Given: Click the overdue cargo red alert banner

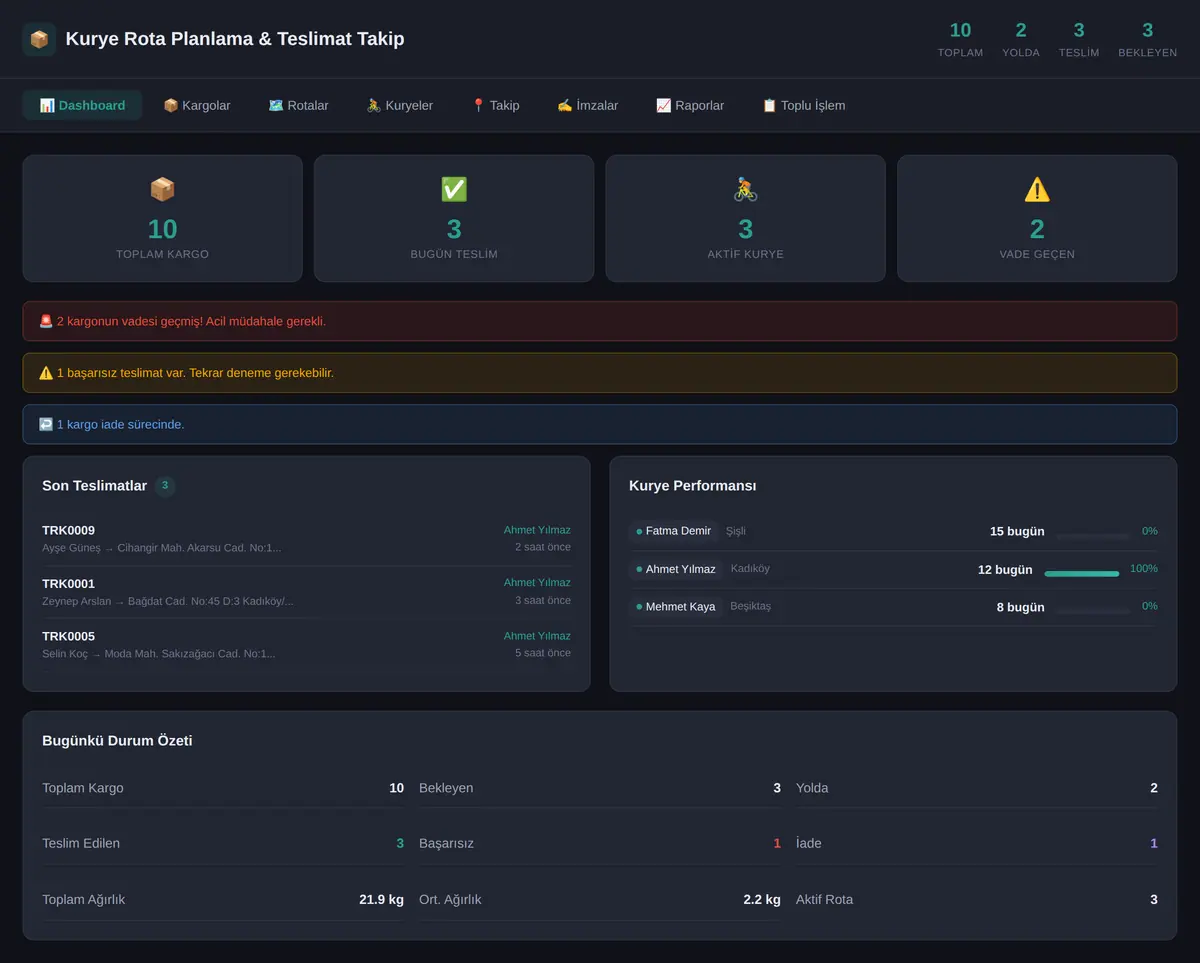Looking at the screenshot, I should (600, 321).
